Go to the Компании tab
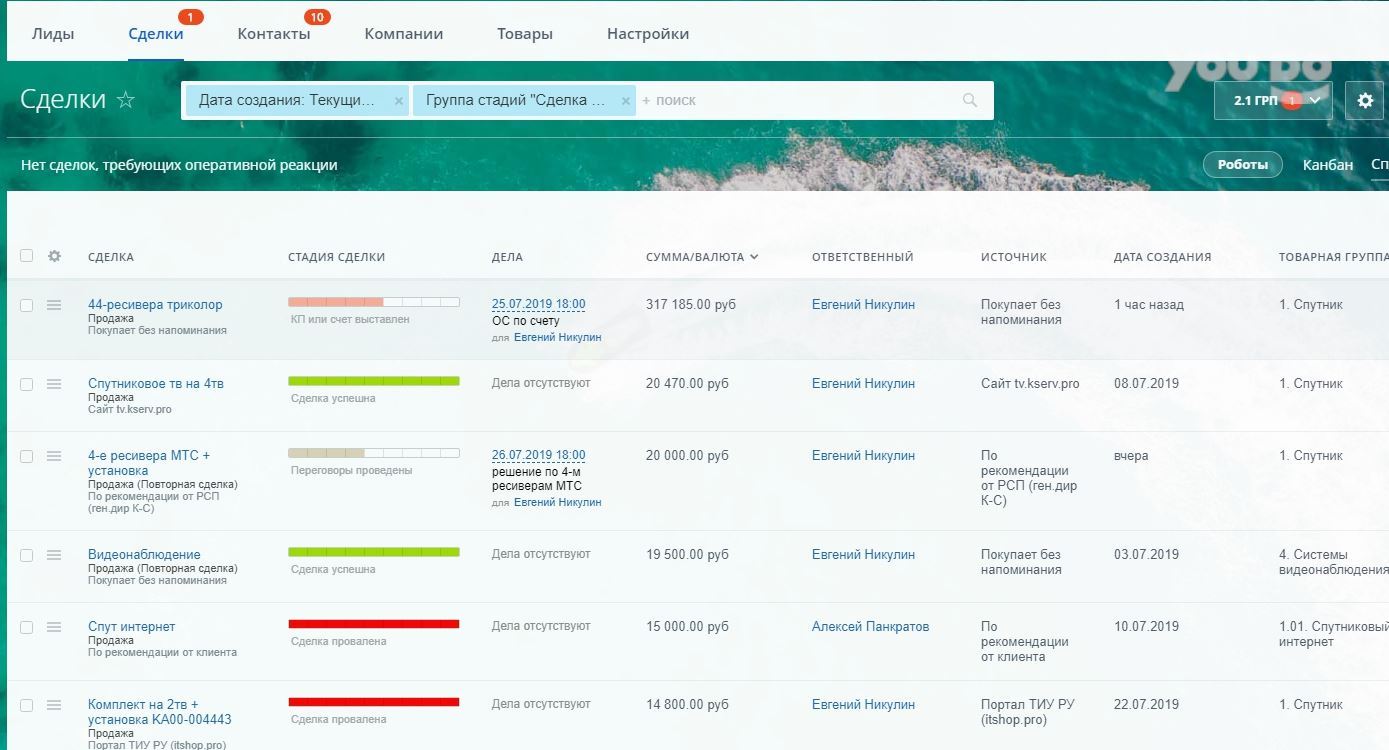This screenshot has width=1389, height=750. [404, 34]
